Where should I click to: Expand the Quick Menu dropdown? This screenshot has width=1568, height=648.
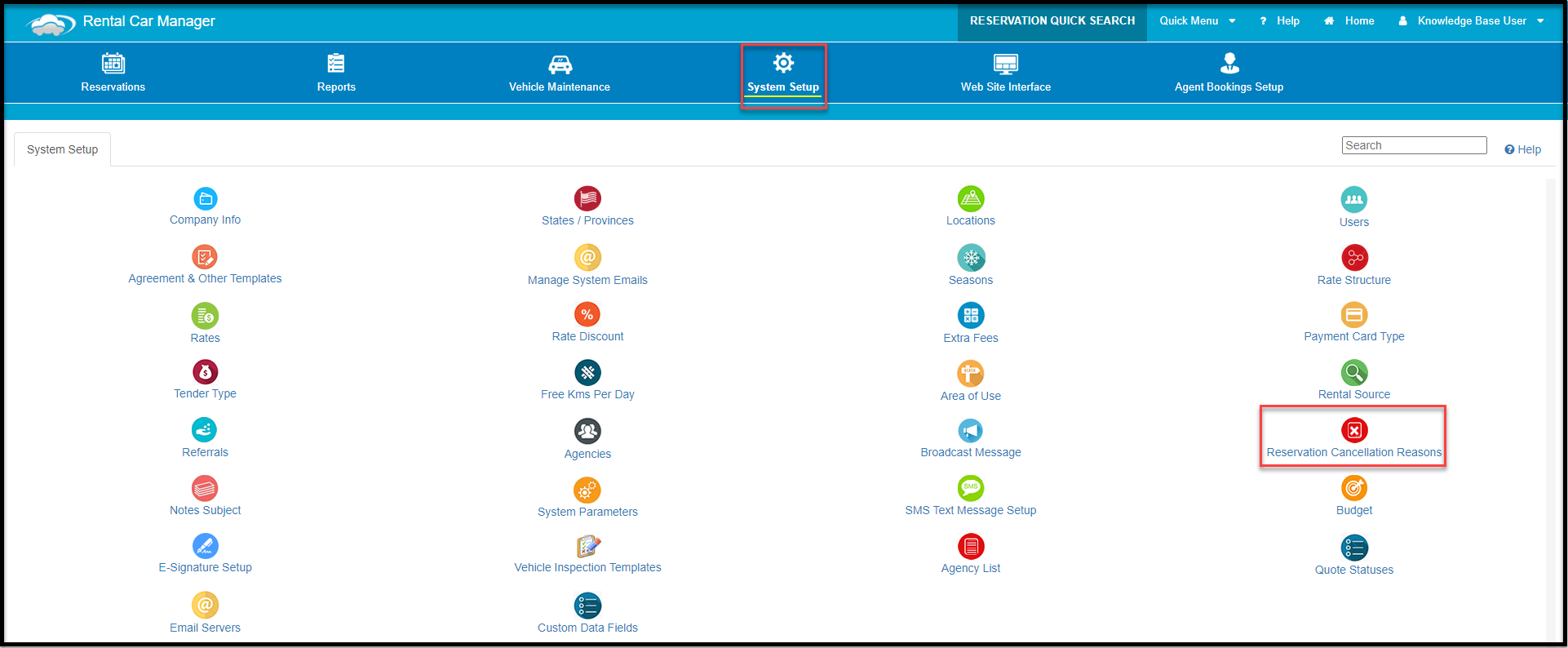coord(1197,21)
